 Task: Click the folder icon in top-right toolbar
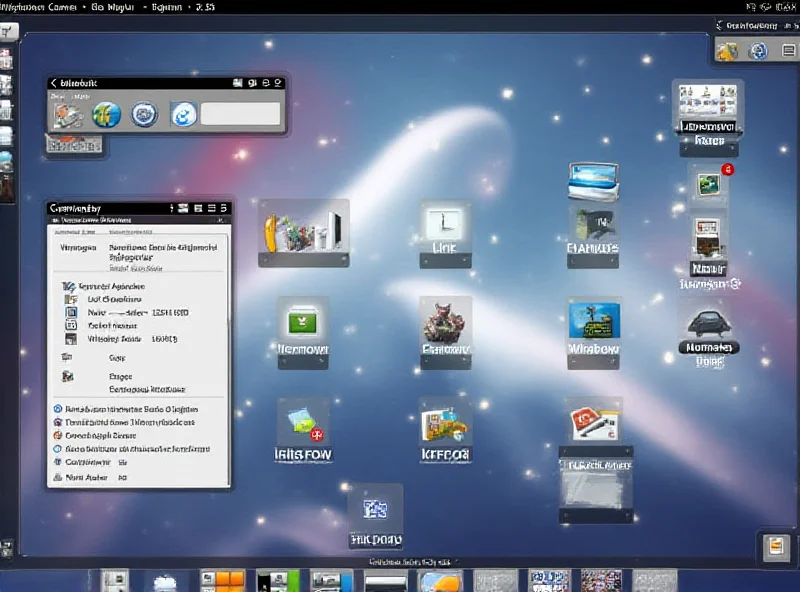[x=727, y=51]
